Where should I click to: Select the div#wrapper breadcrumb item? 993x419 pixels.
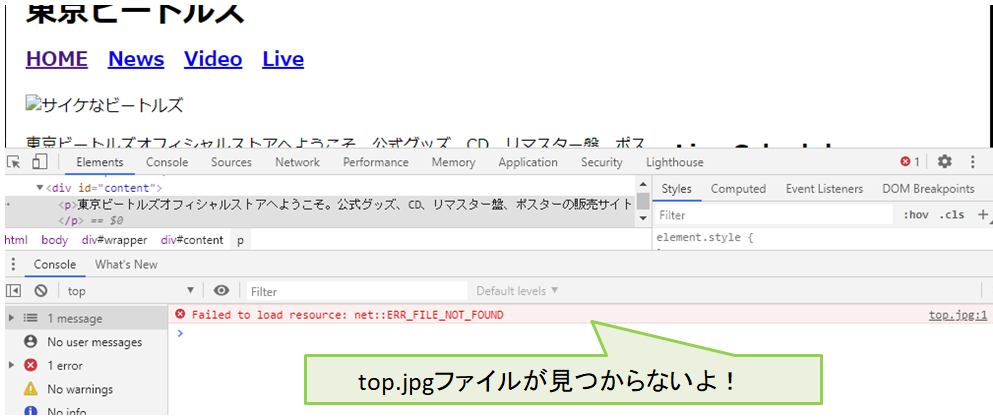(114, 240)
